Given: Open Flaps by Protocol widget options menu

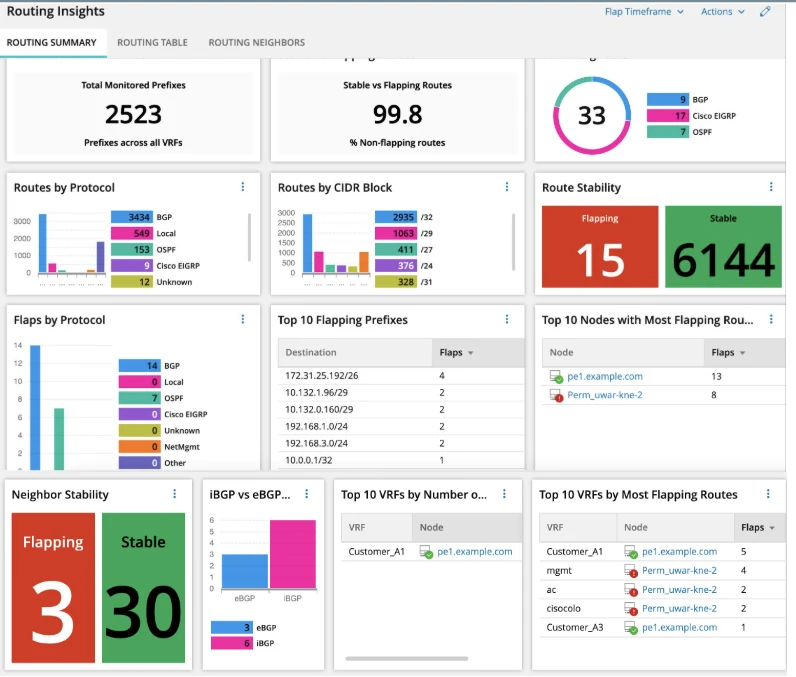Looking at the screenshot, I should tap(243, 319).
